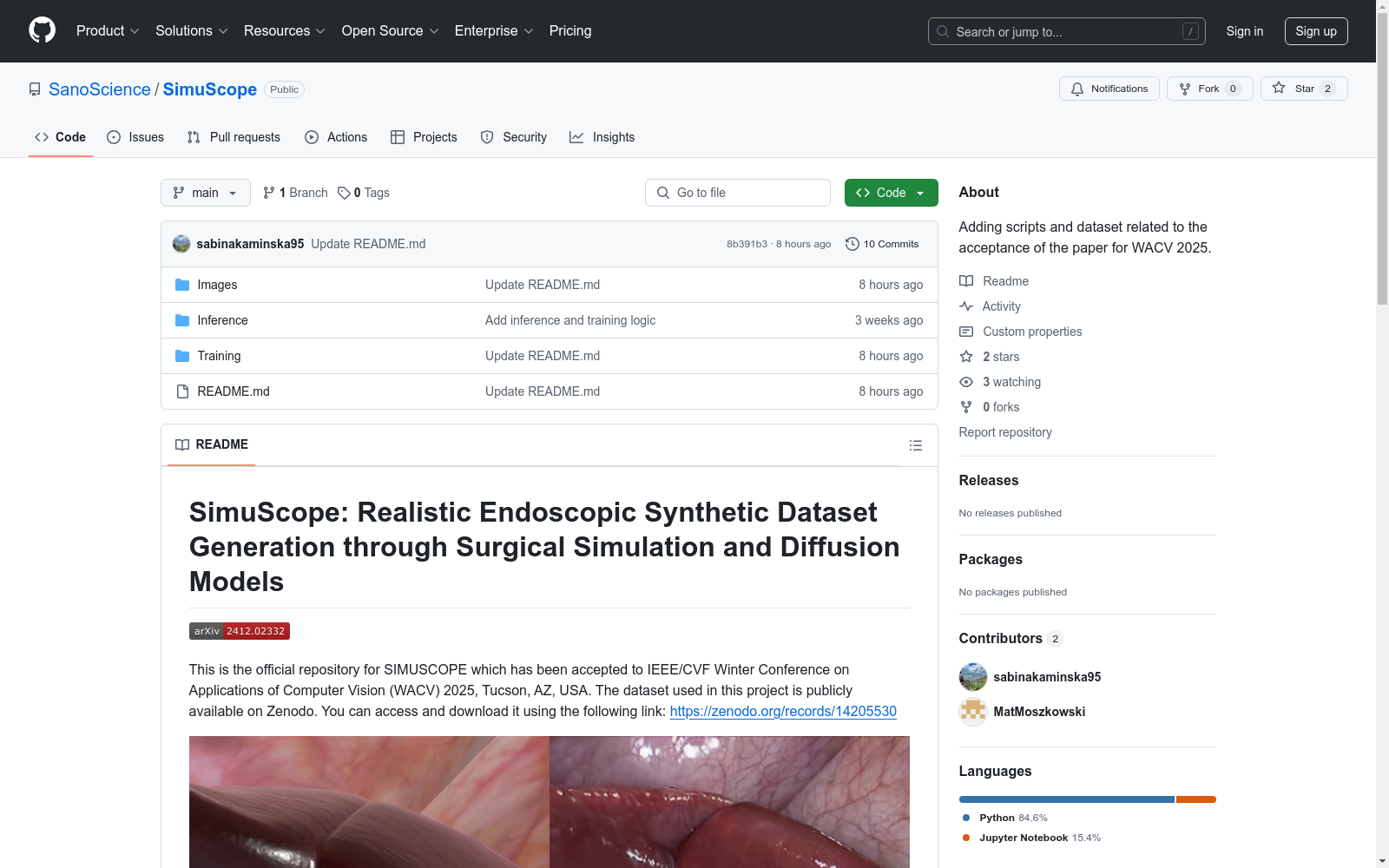Click the Python segment of language bar
1389x868 pixels.
[x=1067, y=799]
